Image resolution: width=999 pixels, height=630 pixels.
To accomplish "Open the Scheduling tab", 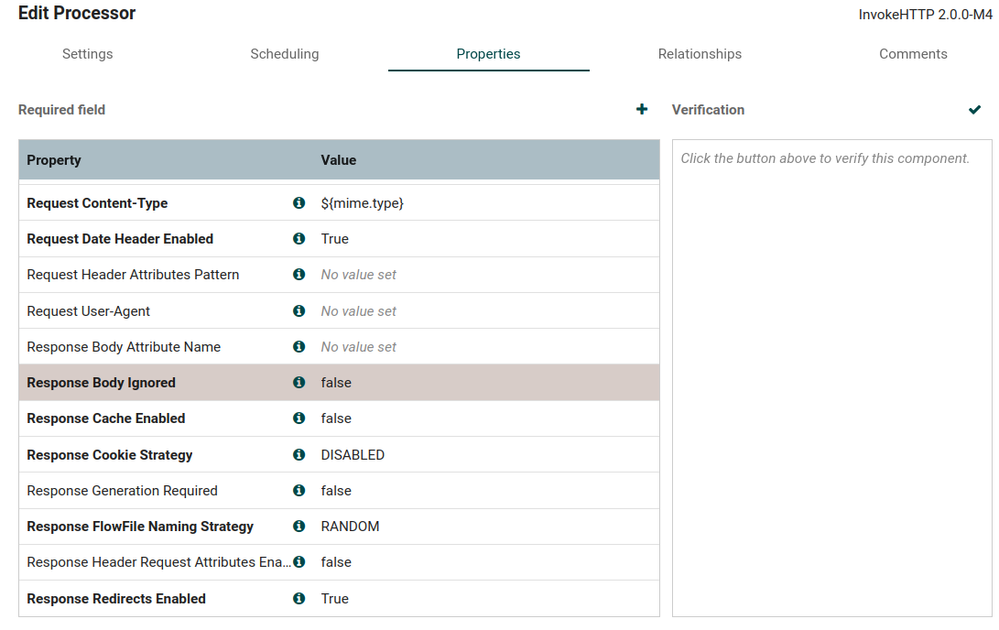I will pyautogui.click(x=285, y=54).
